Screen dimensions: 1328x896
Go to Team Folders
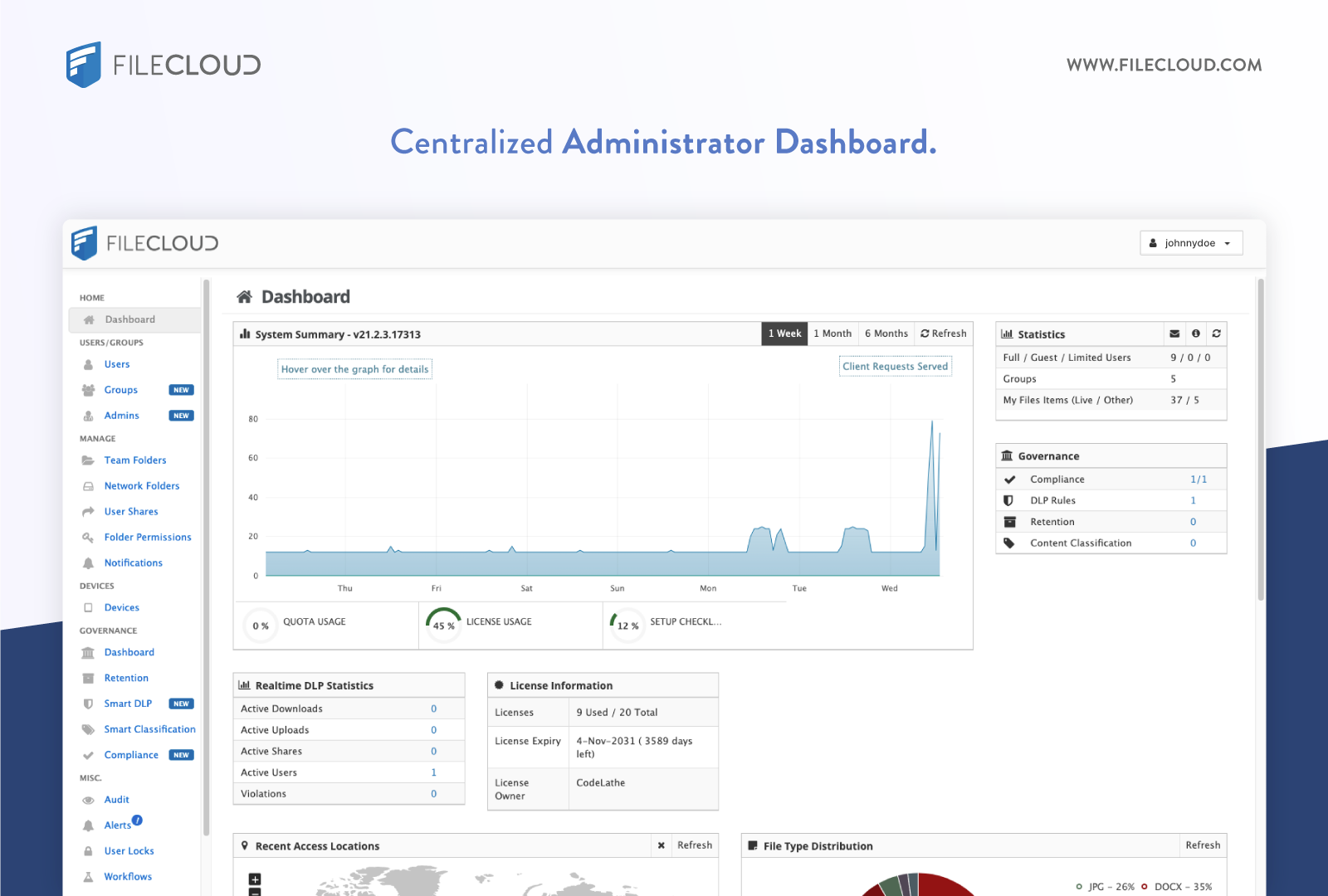click(135, 460)
